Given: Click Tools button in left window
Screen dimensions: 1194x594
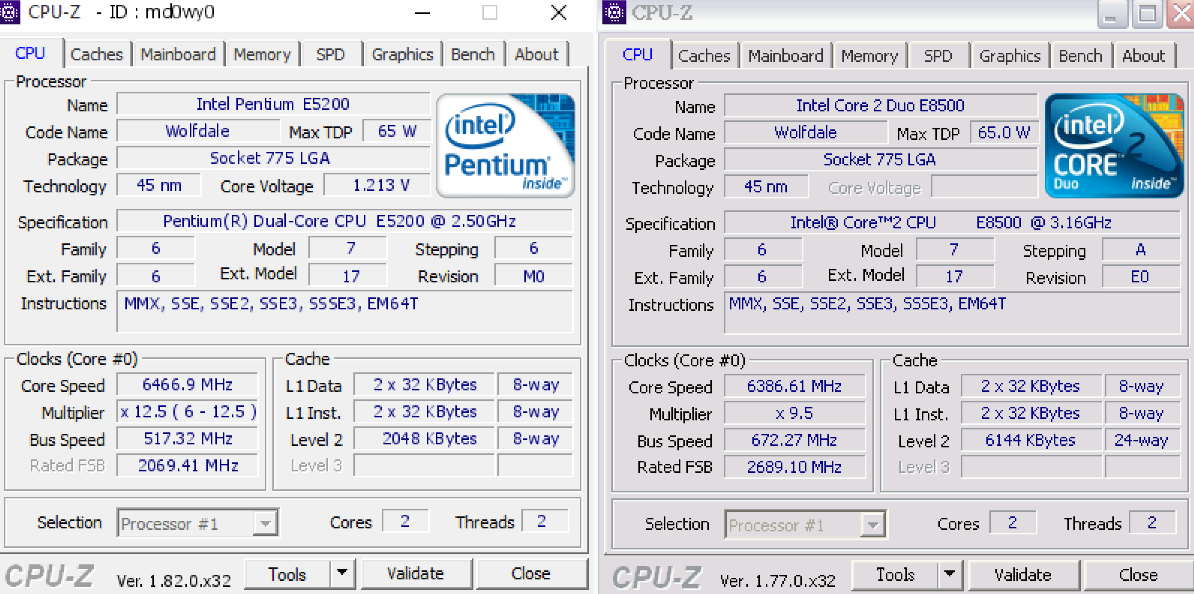Looking at the screenshot, I should [287, 574].
